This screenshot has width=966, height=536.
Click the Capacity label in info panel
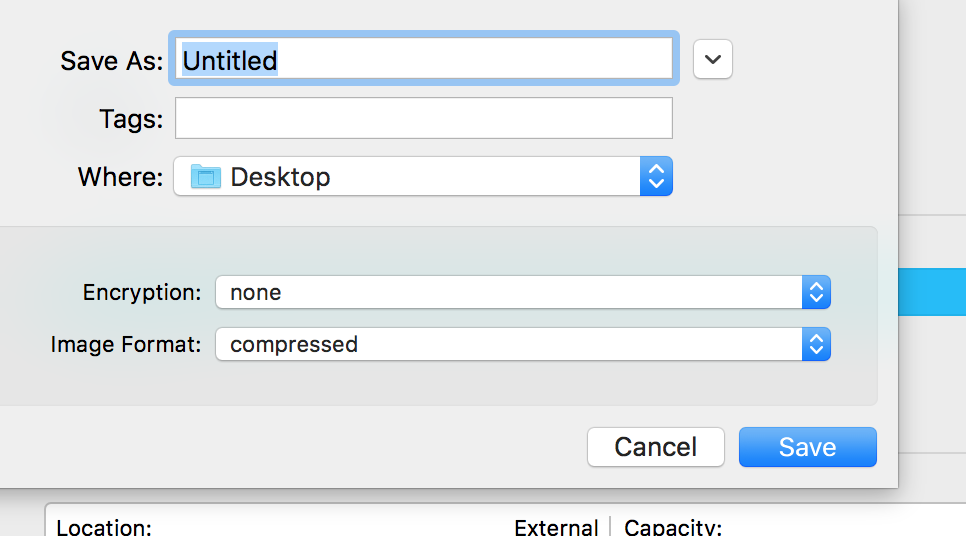tap(673, 527)
